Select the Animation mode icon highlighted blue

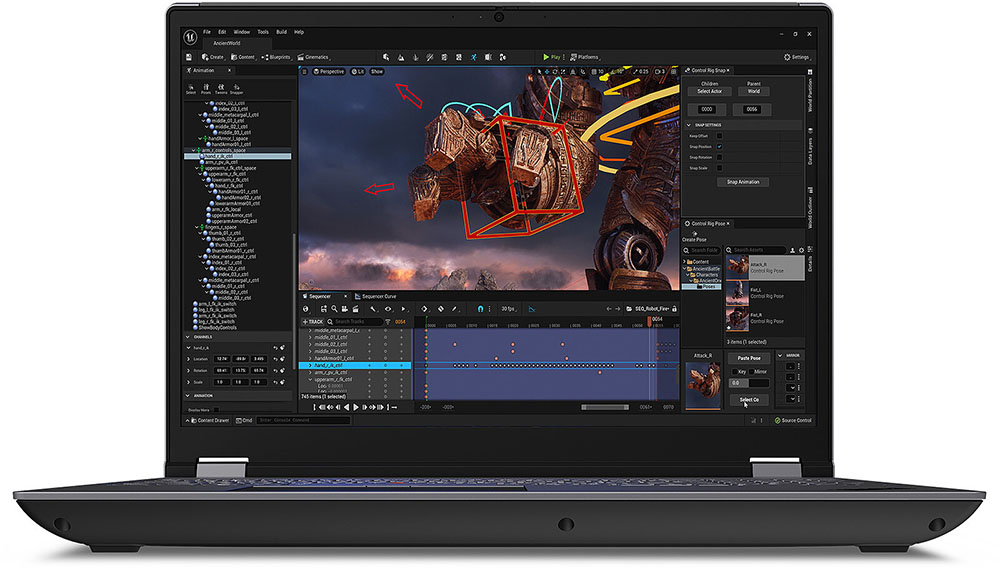(x=474, y=57)
